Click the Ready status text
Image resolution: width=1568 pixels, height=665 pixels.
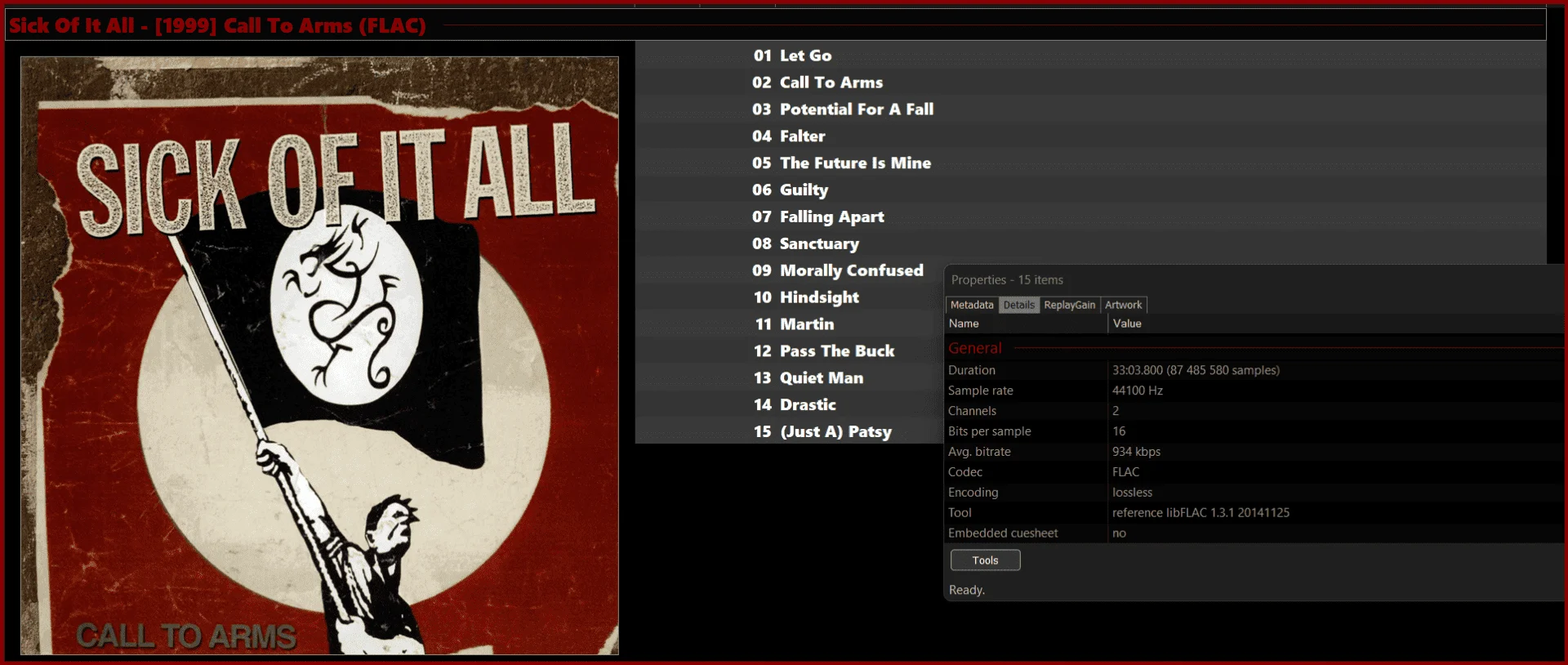(967, 590)
